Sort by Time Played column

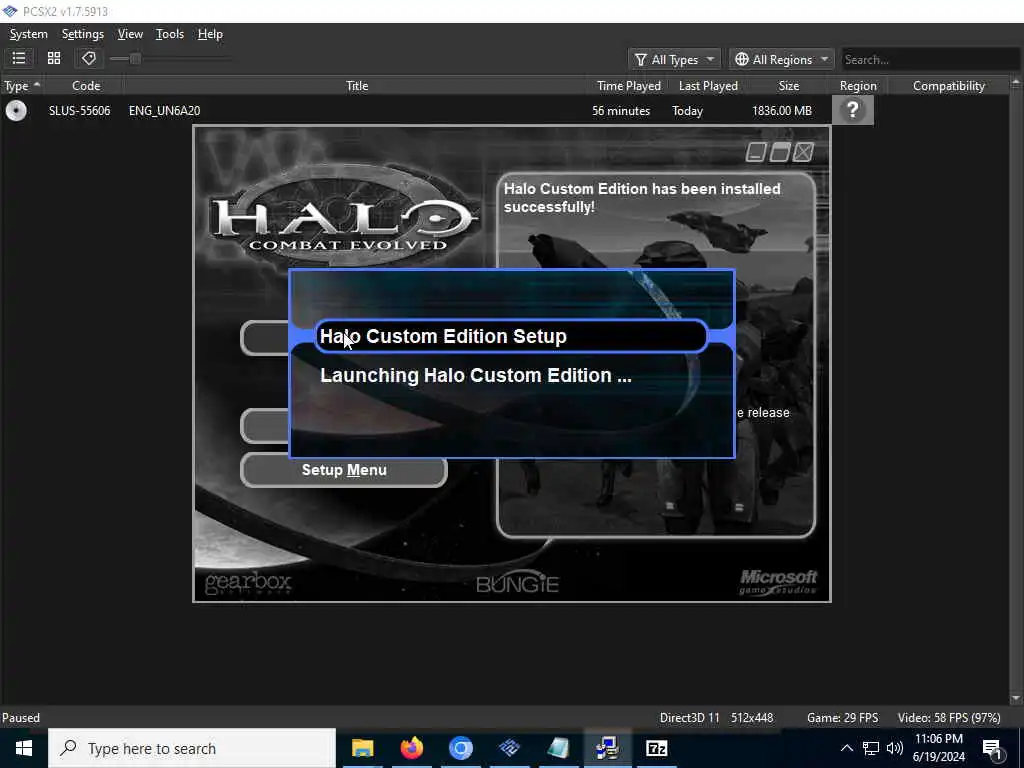pos(628,86)
